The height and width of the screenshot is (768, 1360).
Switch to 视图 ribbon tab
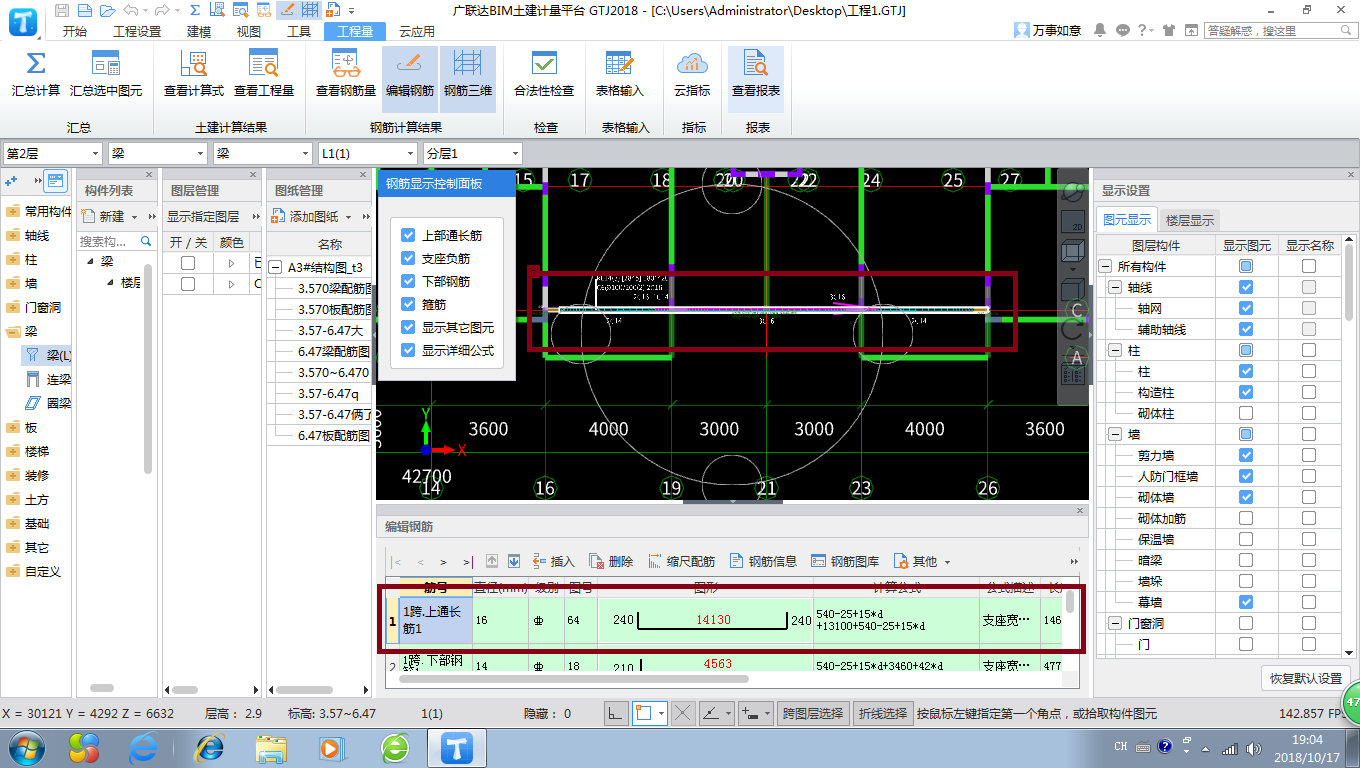249,31
